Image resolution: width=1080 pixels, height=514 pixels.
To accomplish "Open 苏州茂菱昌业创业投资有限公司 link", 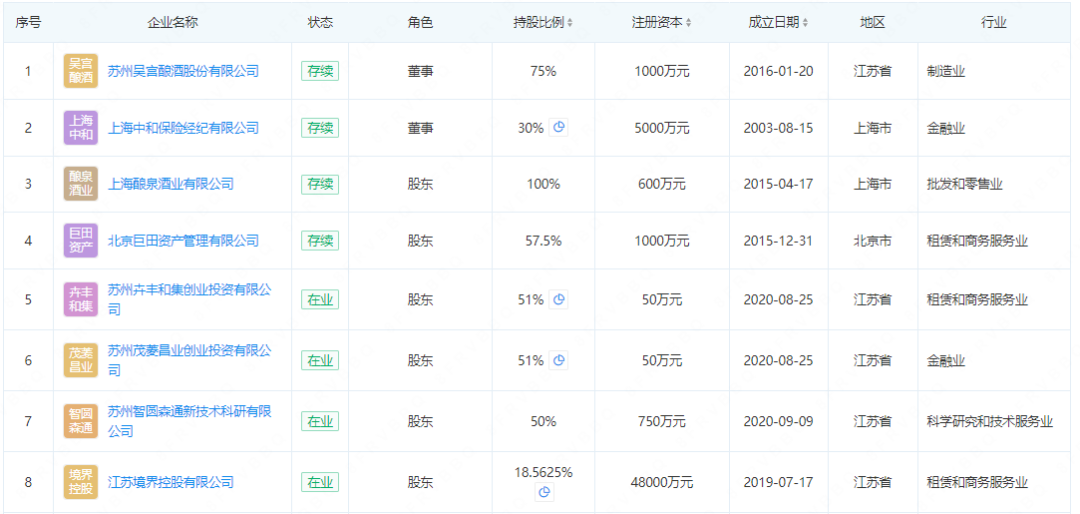I will (189, 360).
